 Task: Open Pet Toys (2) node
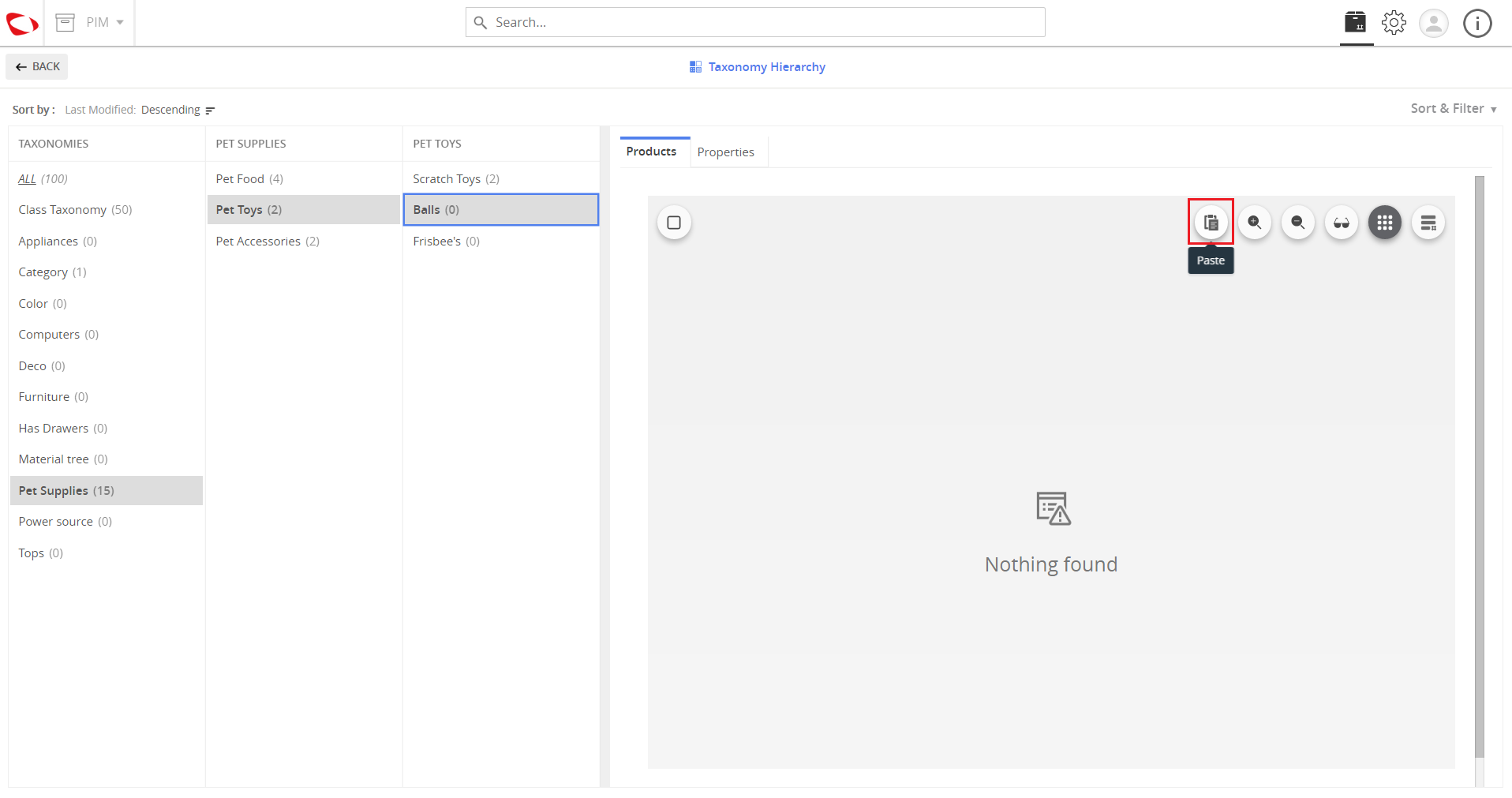(304, 210)
